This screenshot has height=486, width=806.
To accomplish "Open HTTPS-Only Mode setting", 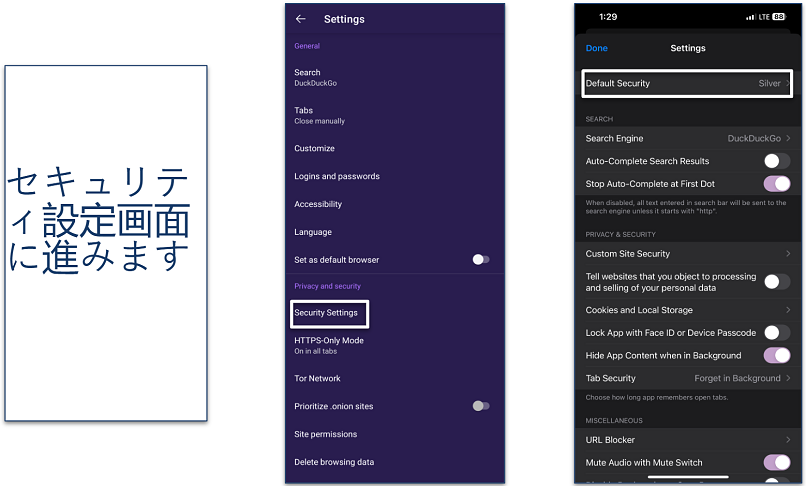I will coord(328,345).
